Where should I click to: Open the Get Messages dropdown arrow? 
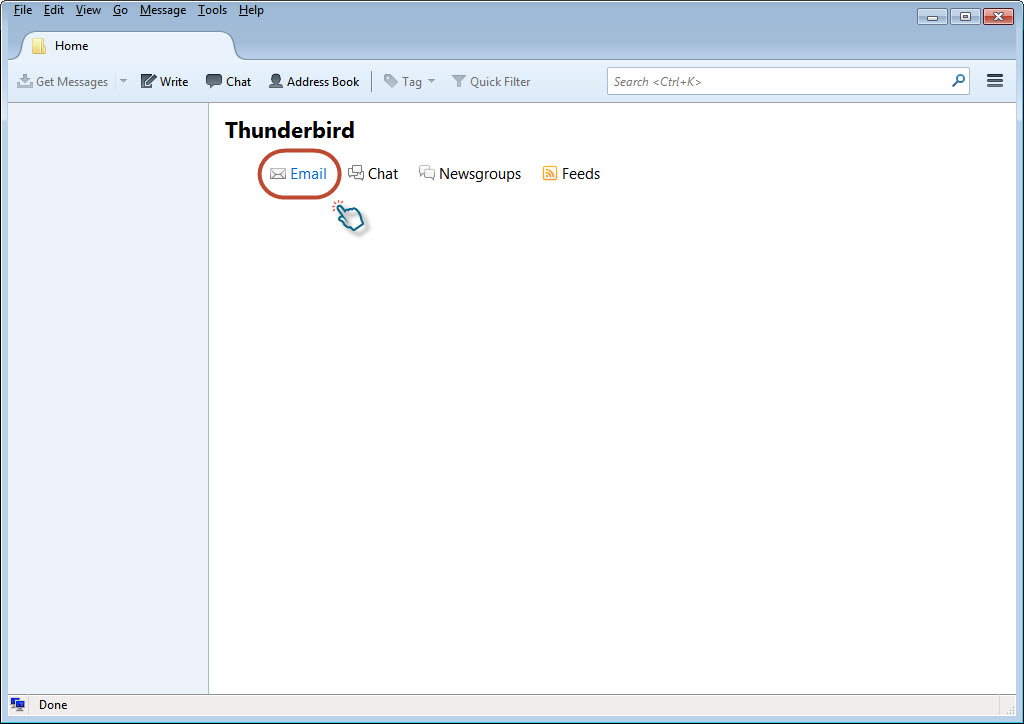point(123,81)
